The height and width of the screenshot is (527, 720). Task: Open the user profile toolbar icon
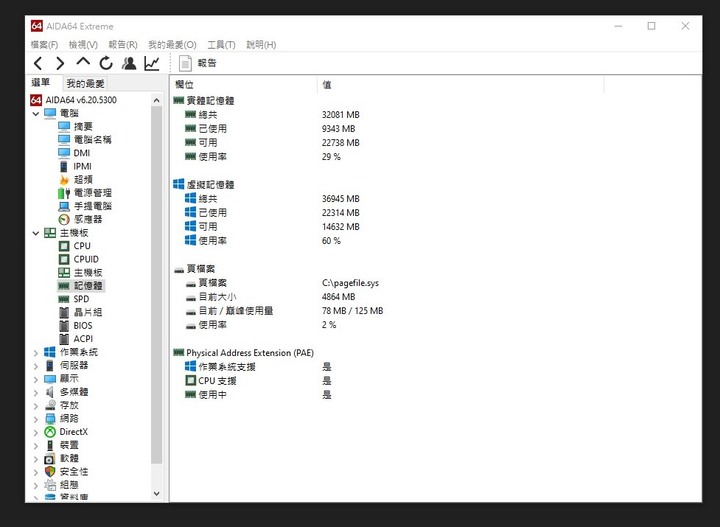129,63
